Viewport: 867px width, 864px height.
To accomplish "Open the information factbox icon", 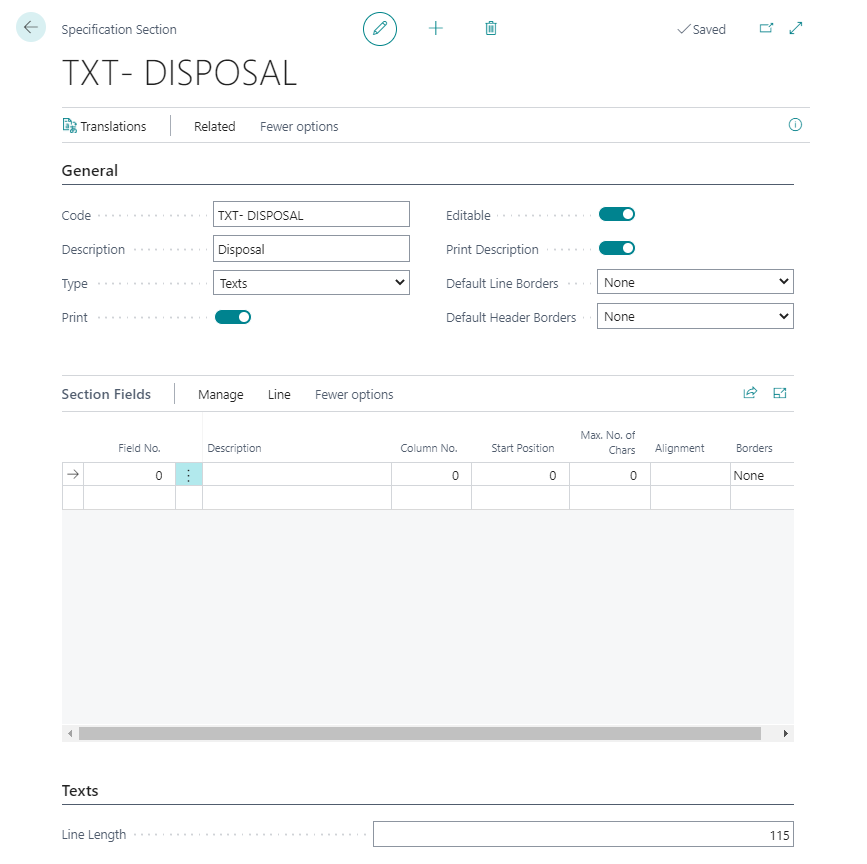I will pos(795,125).
